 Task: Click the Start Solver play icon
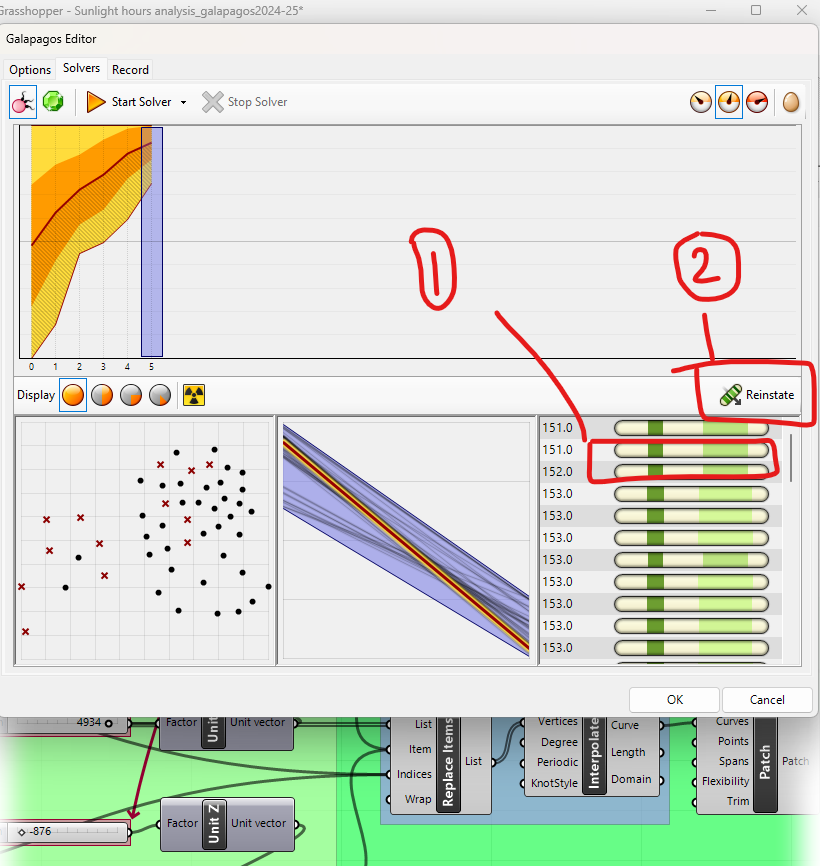point(96,102)
